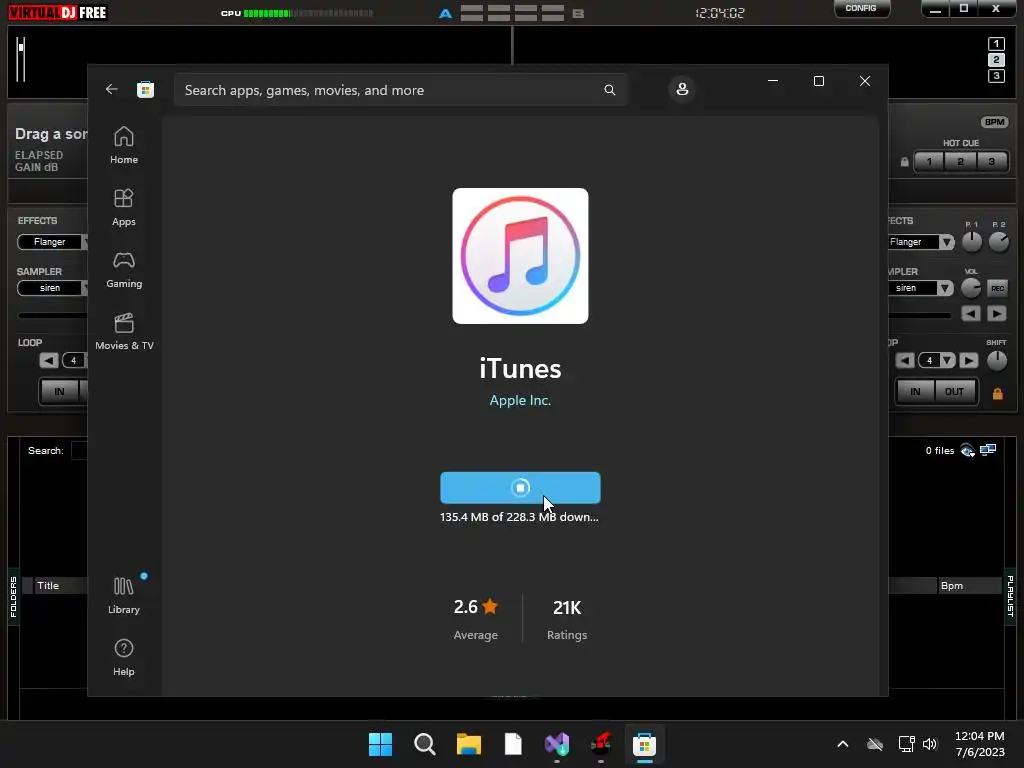
Task: Open right deck Flanger effect dropdown
Action: [946, 242]
